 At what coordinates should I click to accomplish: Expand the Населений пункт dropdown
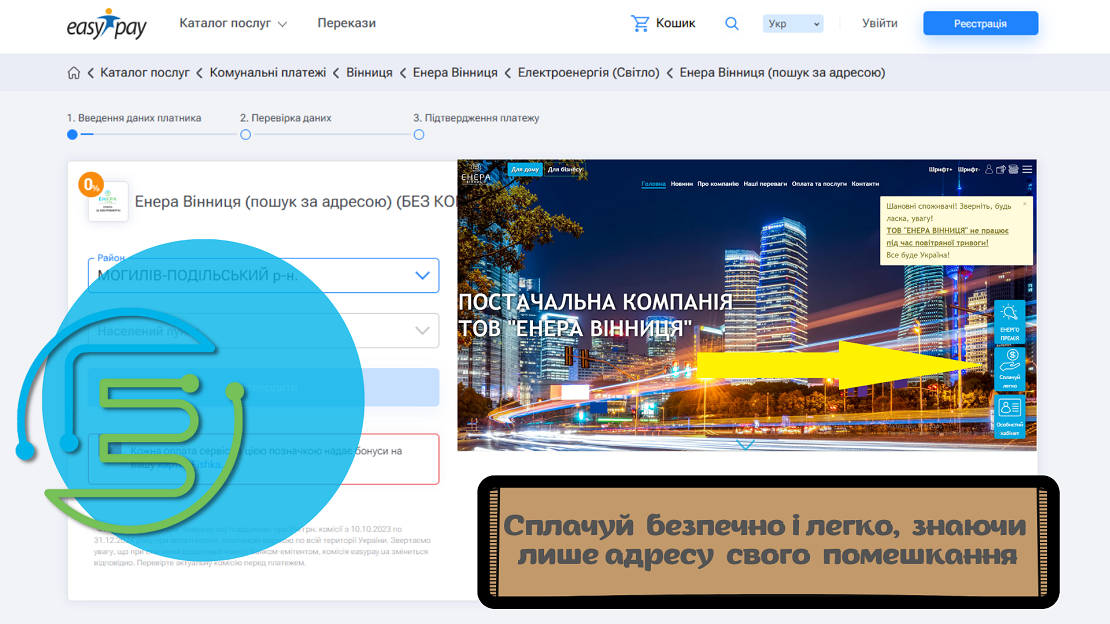pyautogui.click(x=263, y=331)
